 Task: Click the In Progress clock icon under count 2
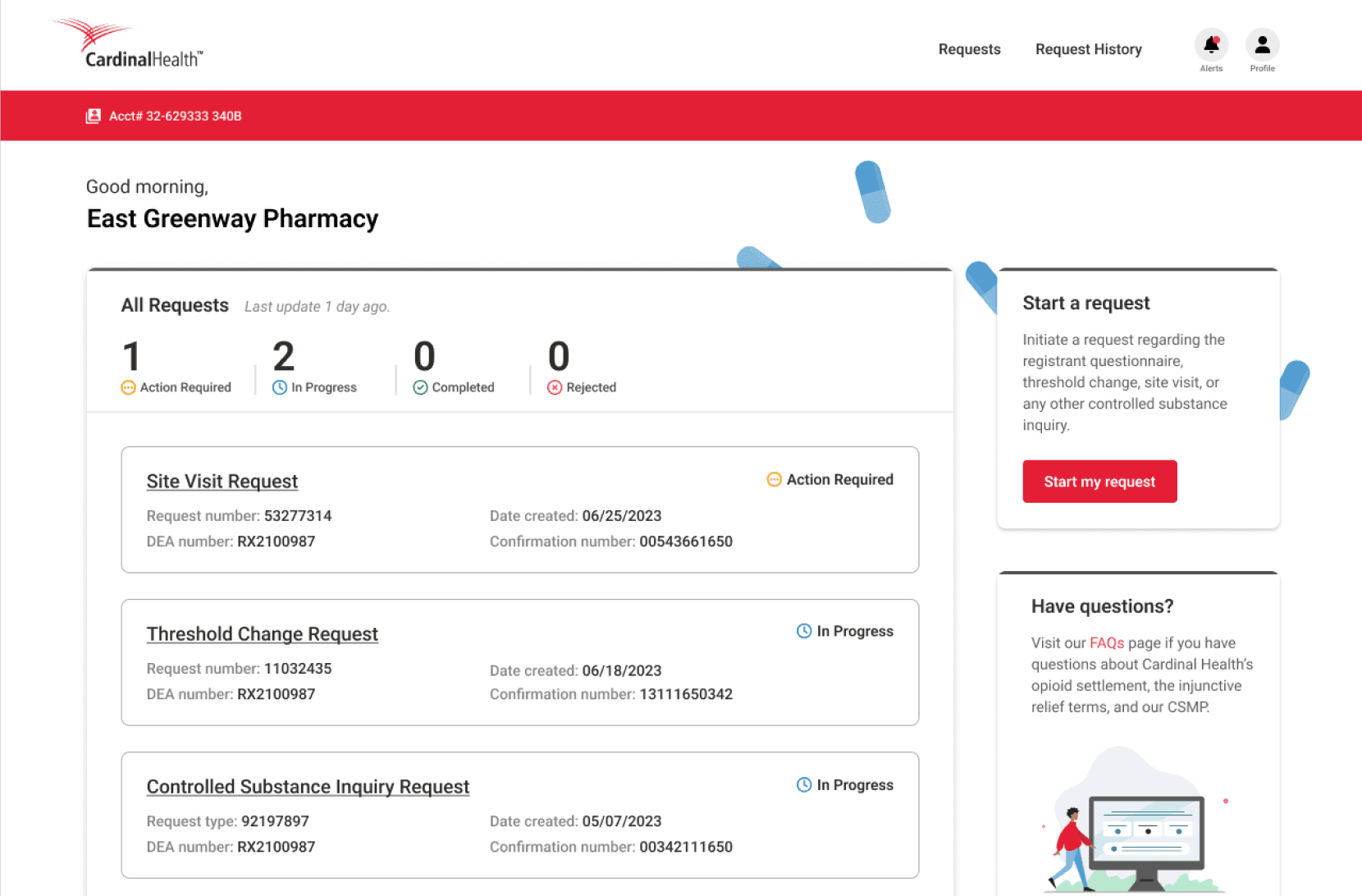tap(280, 387)
